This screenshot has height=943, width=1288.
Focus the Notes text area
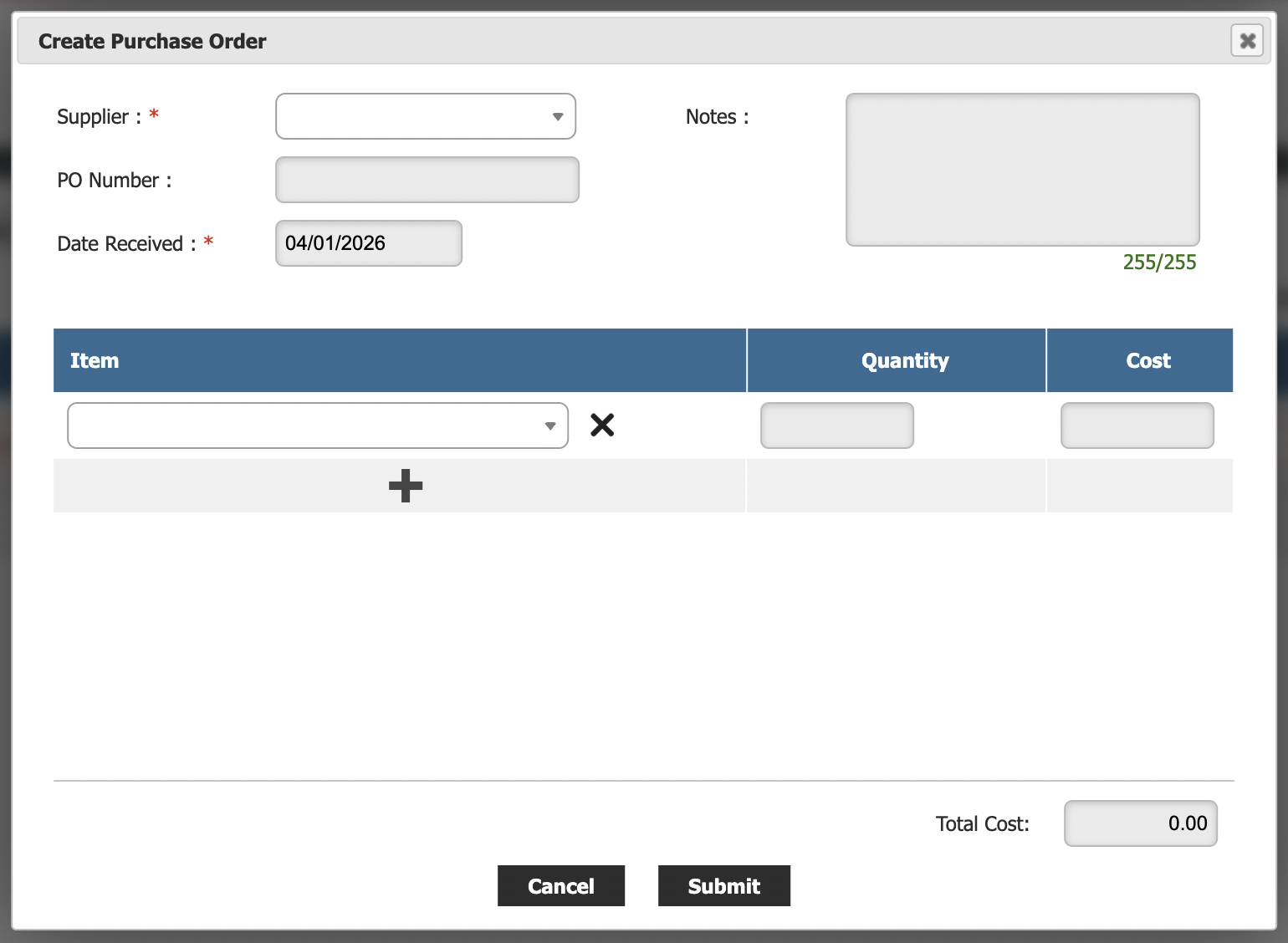click(x=1022, y=170)
